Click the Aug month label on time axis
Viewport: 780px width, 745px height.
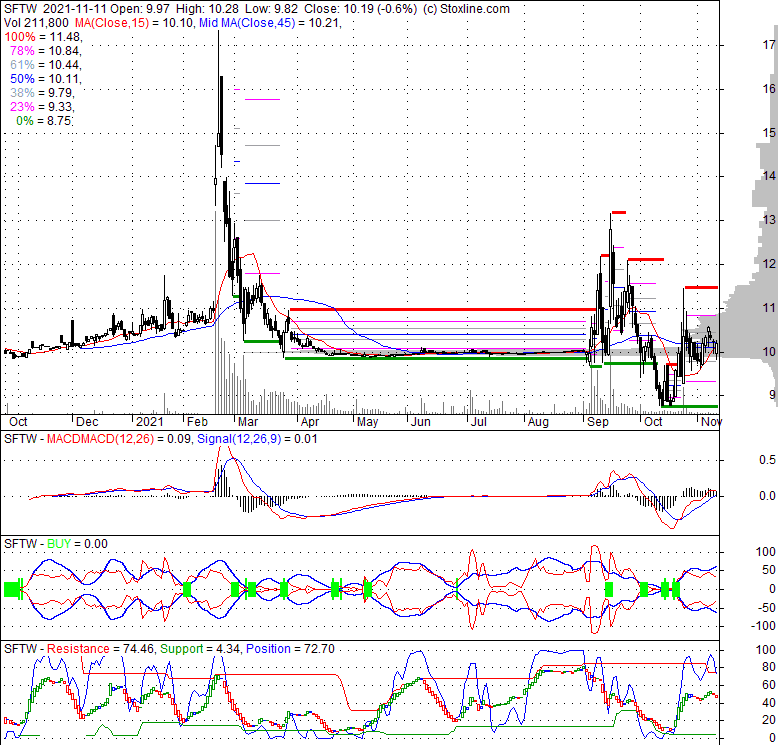point(538,422)
